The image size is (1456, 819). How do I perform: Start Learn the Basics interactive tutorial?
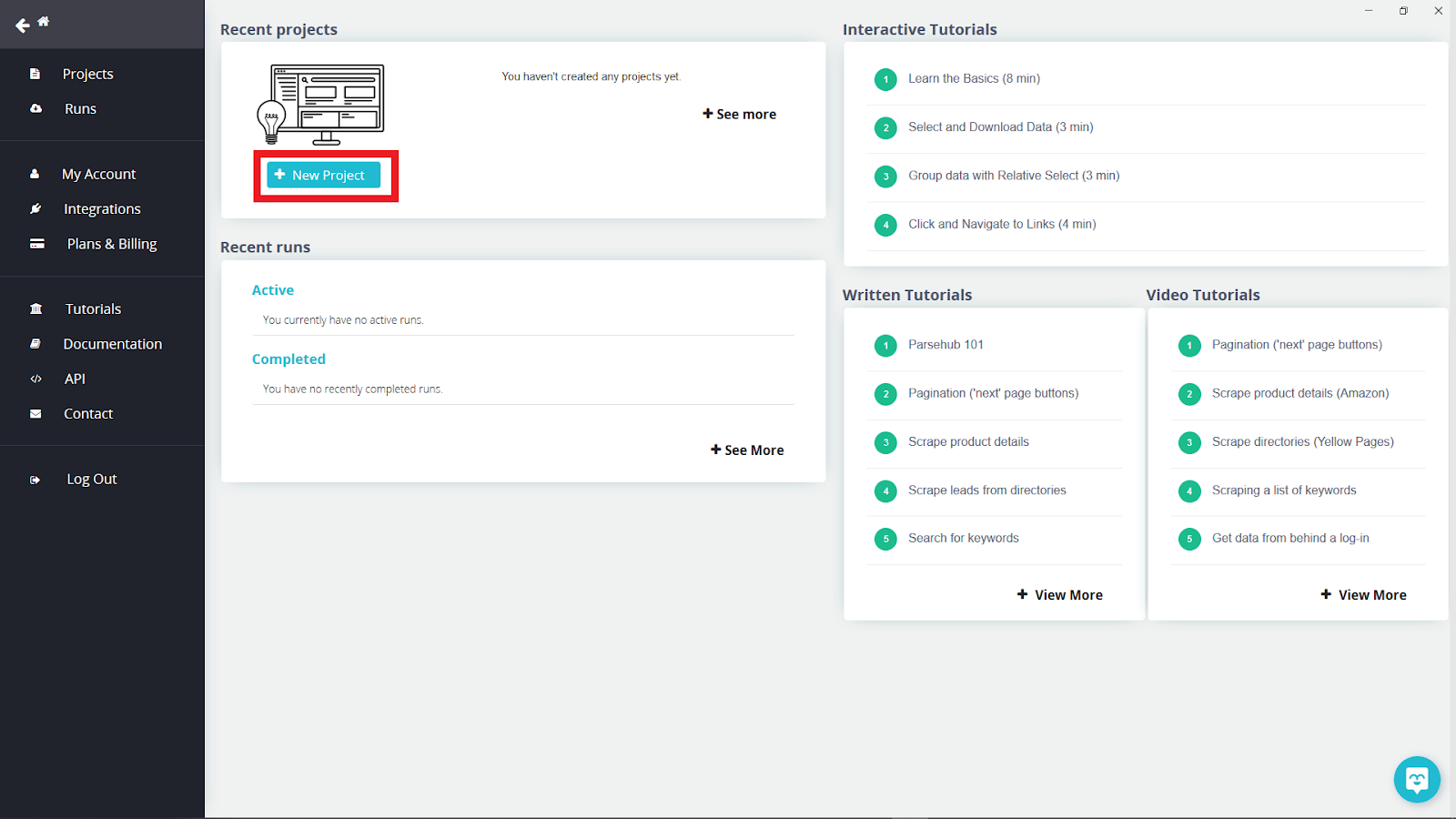[x=974, y=78]
